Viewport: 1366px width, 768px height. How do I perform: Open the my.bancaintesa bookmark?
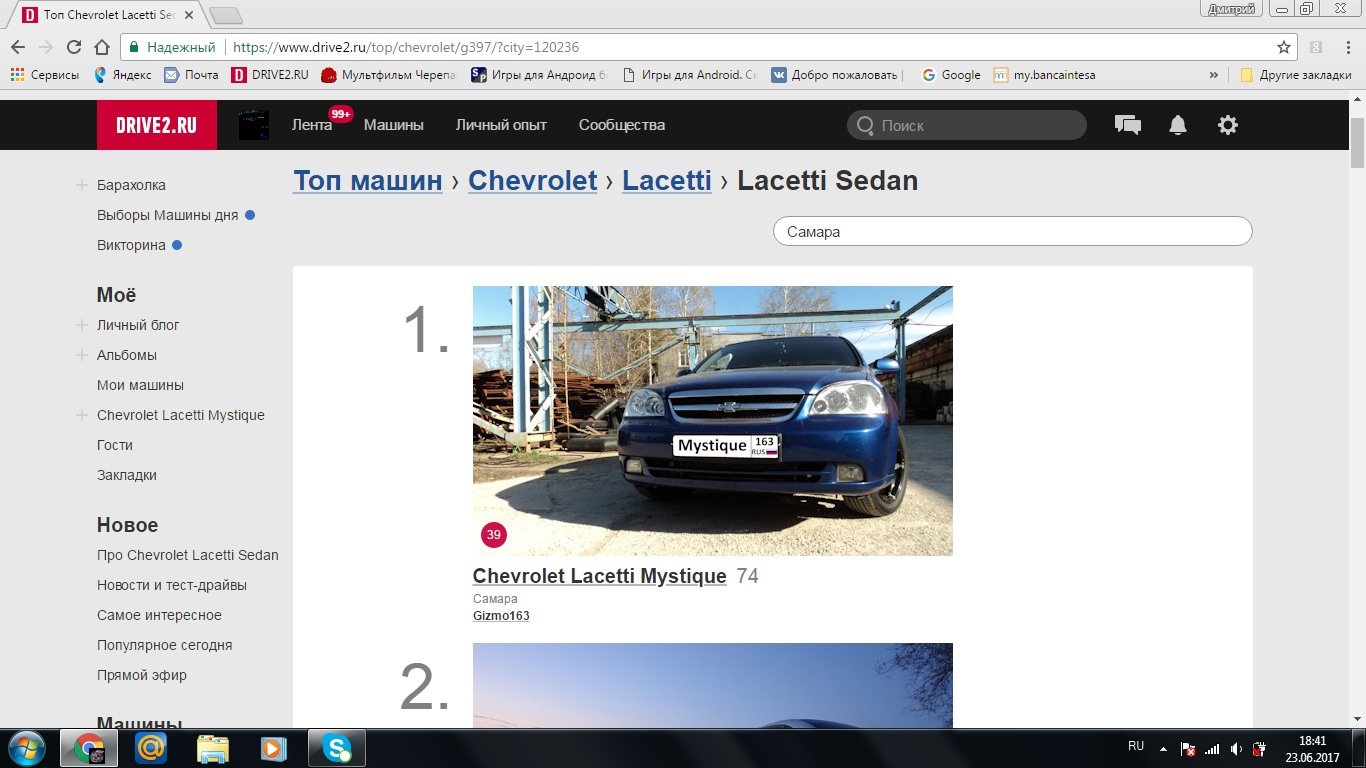[x=1044, y=75]
